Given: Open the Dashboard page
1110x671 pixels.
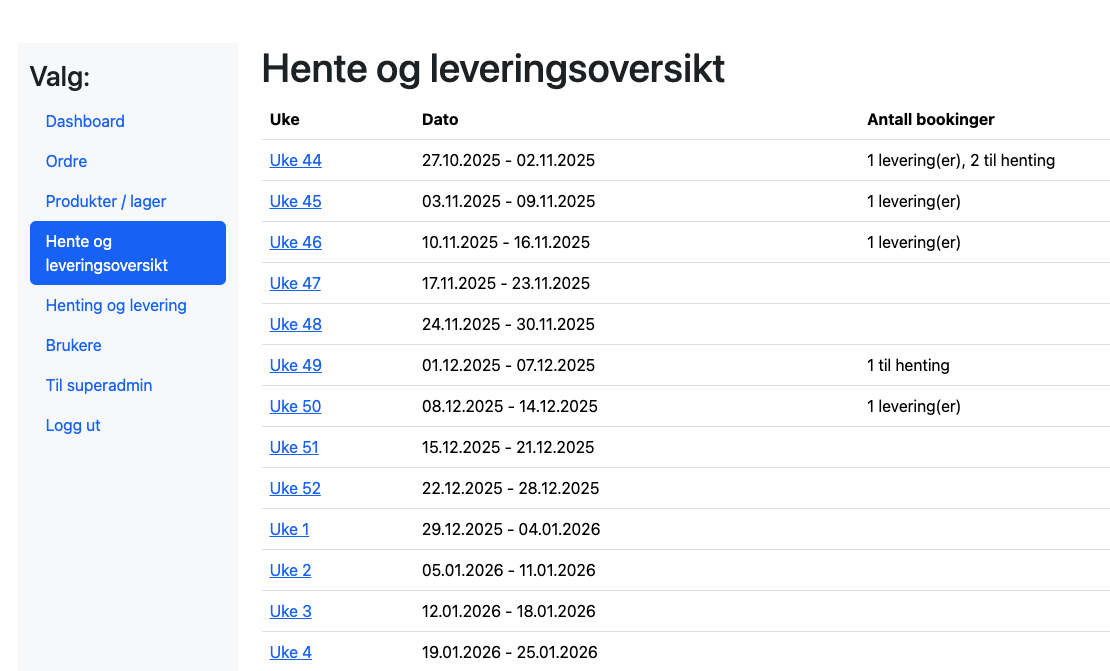Looking at the screenshot, I should coord(85,121).
